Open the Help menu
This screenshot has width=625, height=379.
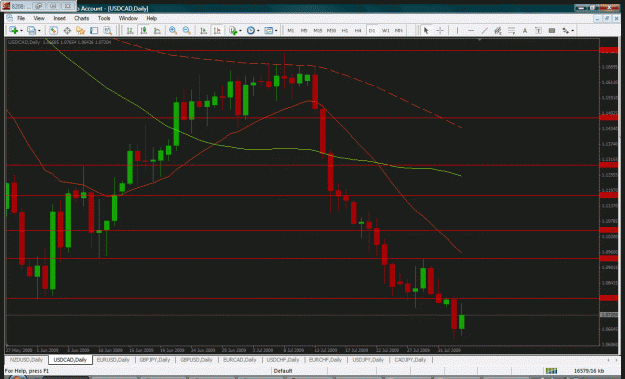pyautogui.click(x=151, y=18)
